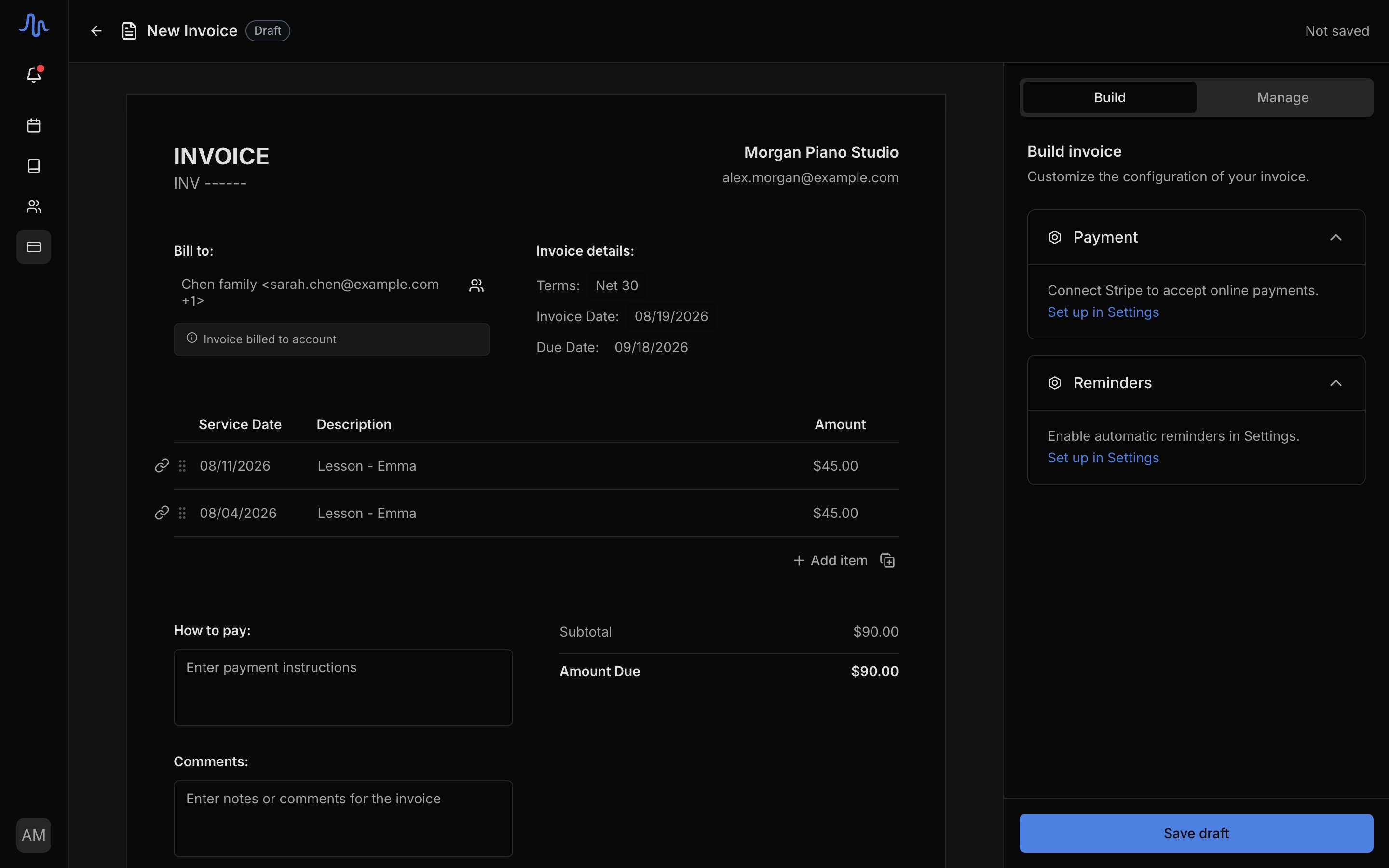
Task: Click info icon in billed to account notice
Action: click(191, 338)
